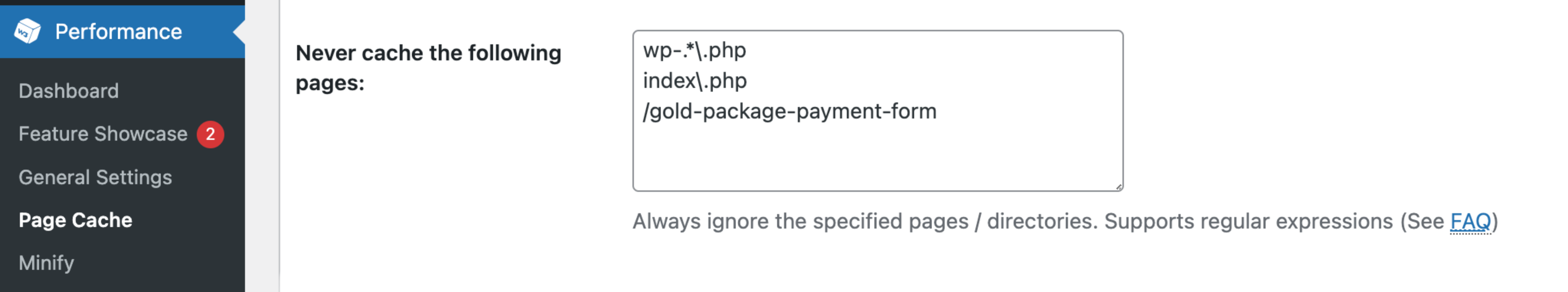The width and height of the screenshot is (1568, 292).
Task: Click the 'Supports regular expressions' help text
Action: (1248, 221)
